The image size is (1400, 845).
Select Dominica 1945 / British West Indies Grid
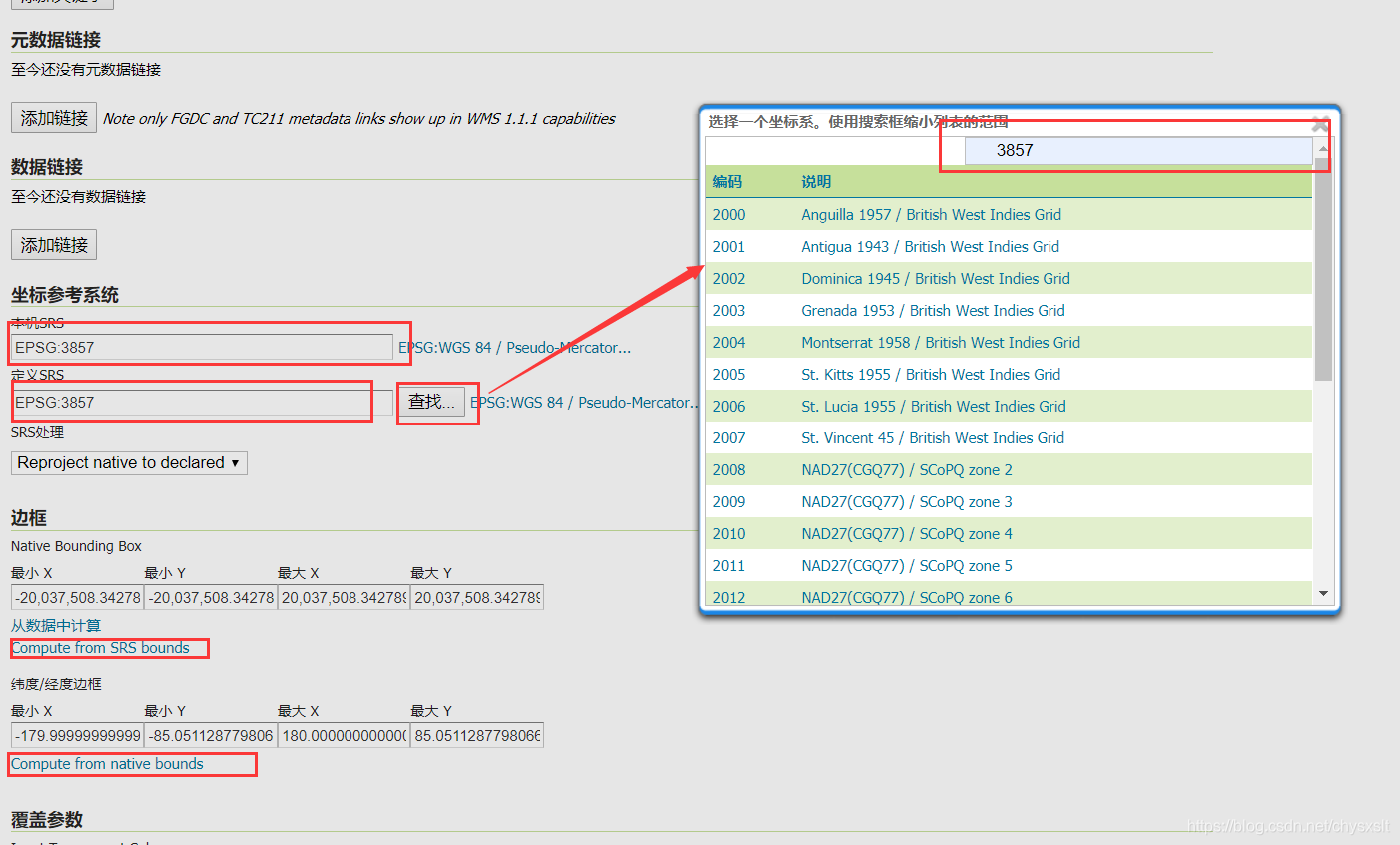(x=936, y=278)
